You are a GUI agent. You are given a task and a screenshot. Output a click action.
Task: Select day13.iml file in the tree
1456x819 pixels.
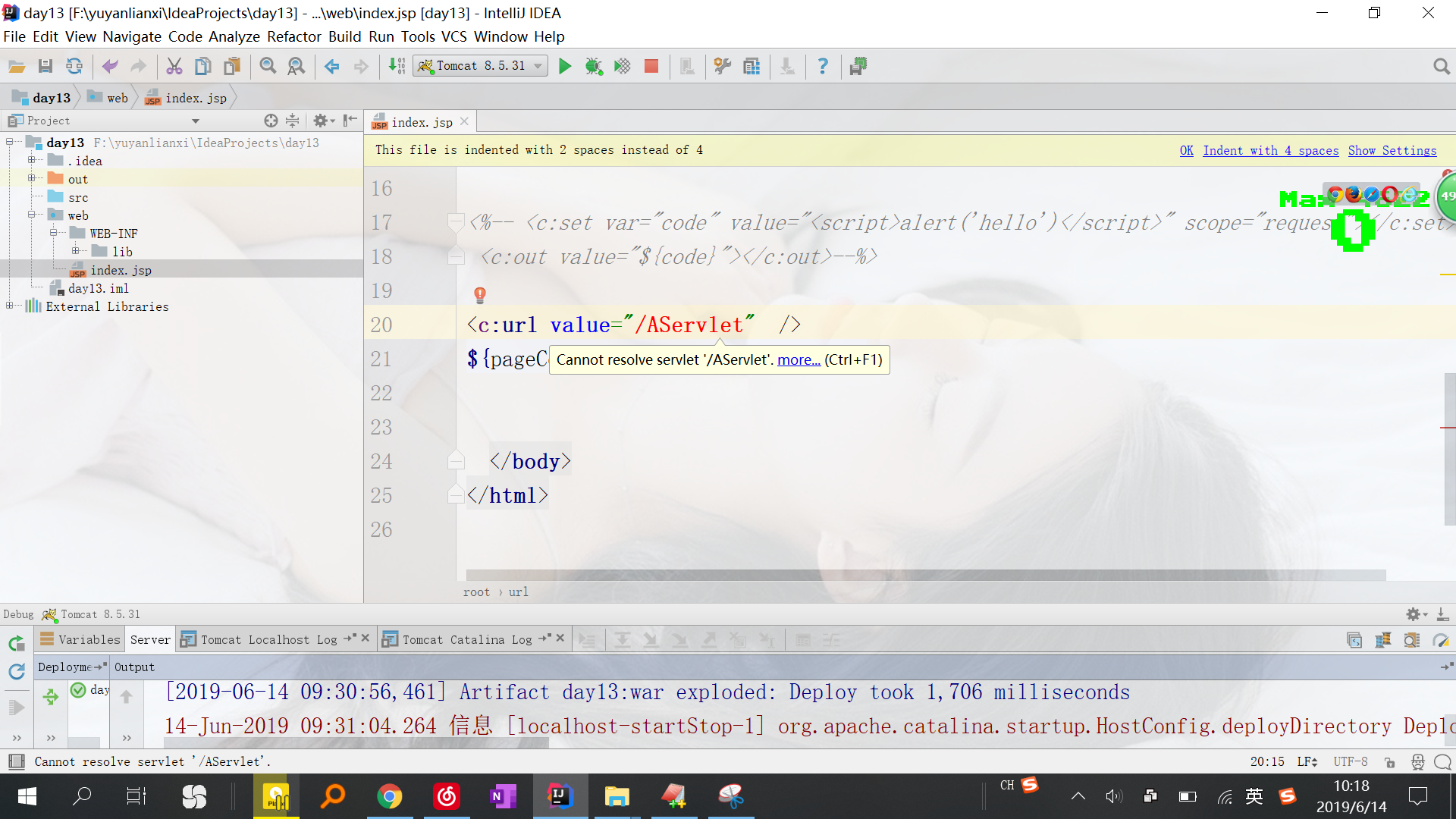click(x=98, y=288)
